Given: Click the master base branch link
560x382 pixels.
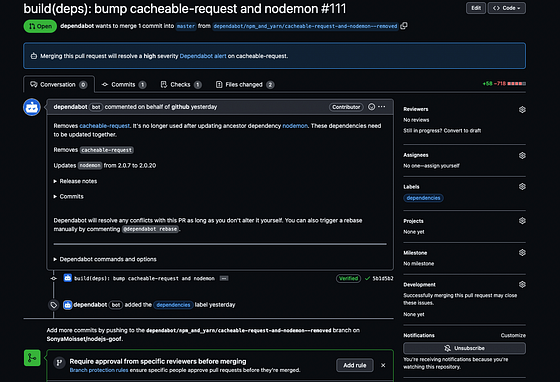Looking at the screenshot, I should [186, 26].
